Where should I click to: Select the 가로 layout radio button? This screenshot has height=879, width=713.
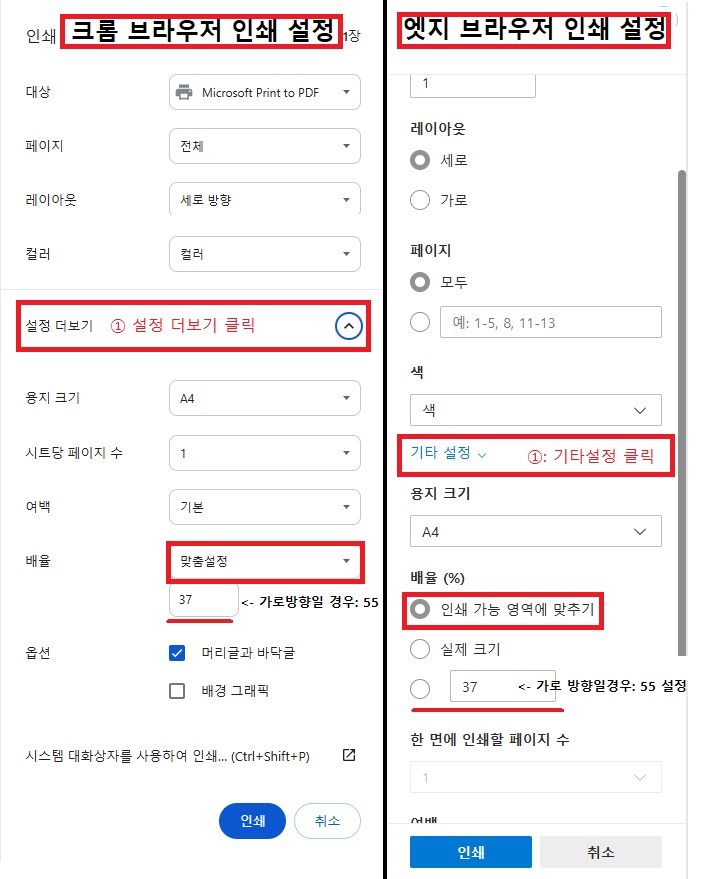click(x=420, y=200)
